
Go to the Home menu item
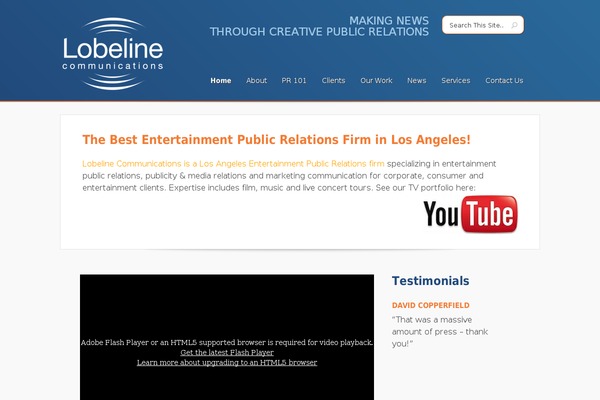tap(221, 80)
